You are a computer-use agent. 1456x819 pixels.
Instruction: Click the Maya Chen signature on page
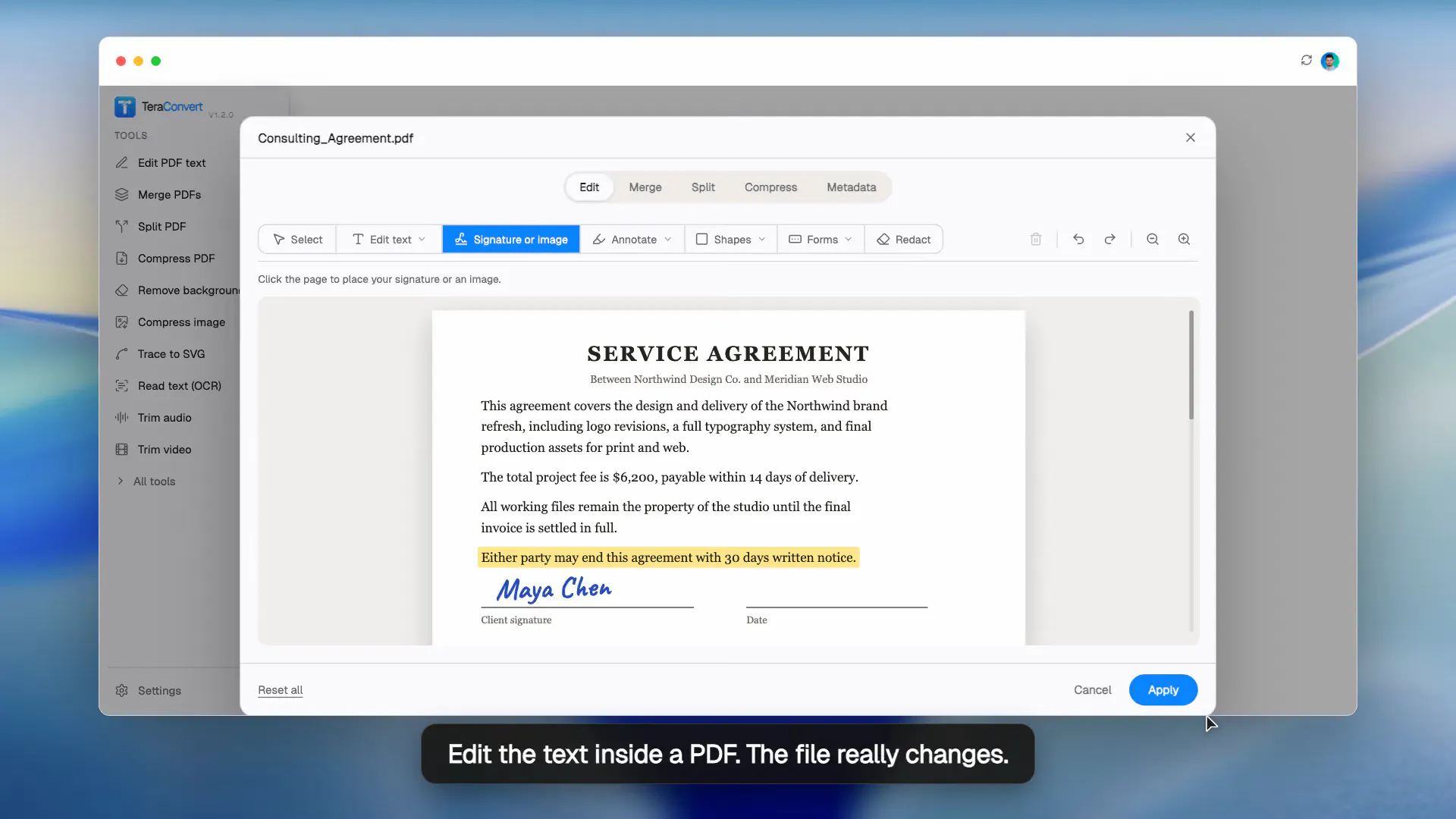click(554, 589)
